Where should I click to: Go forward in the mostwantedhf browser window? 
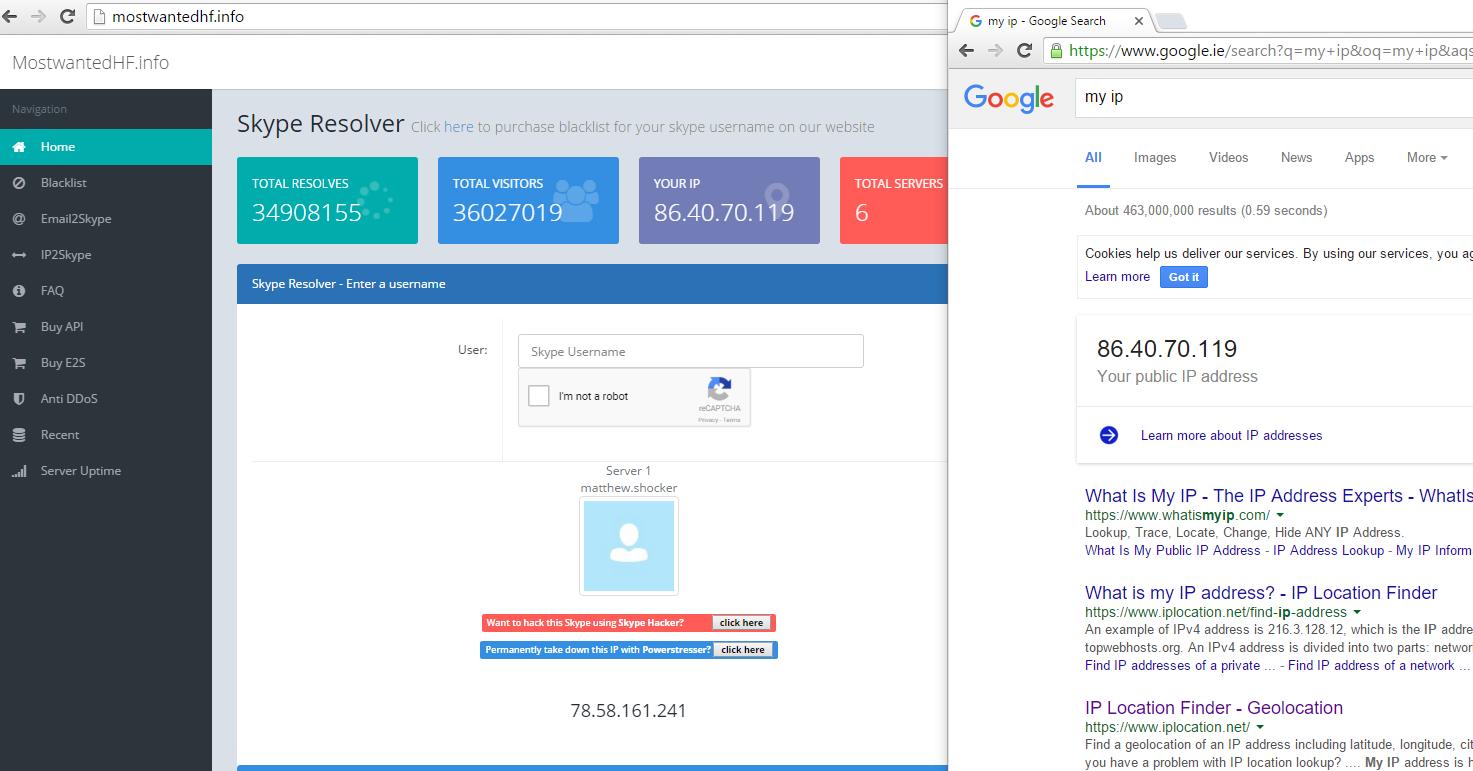[x=39, y=16]
